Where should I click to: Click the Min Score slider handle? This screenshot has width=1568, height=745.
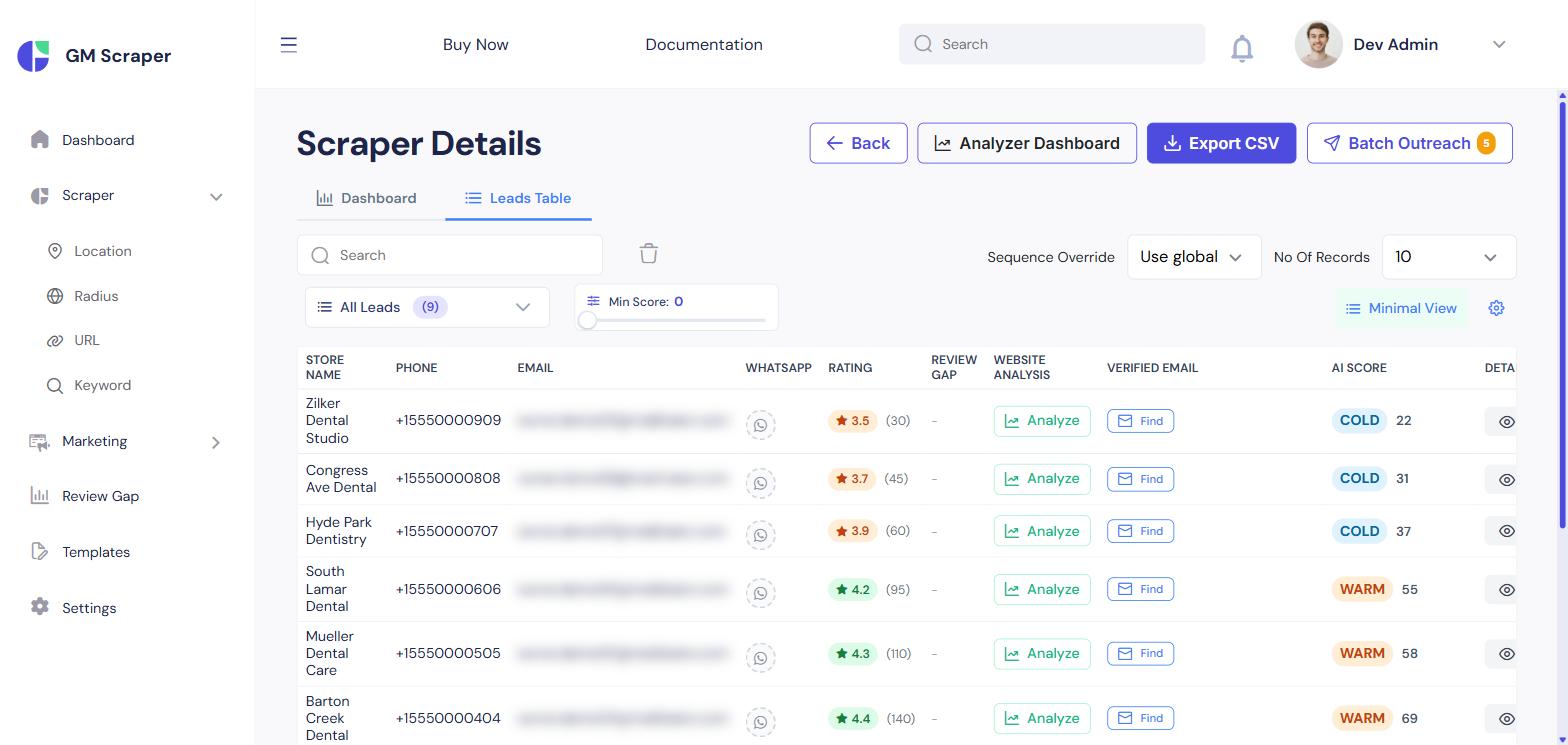pyautogui.click(x=588, y=320)
